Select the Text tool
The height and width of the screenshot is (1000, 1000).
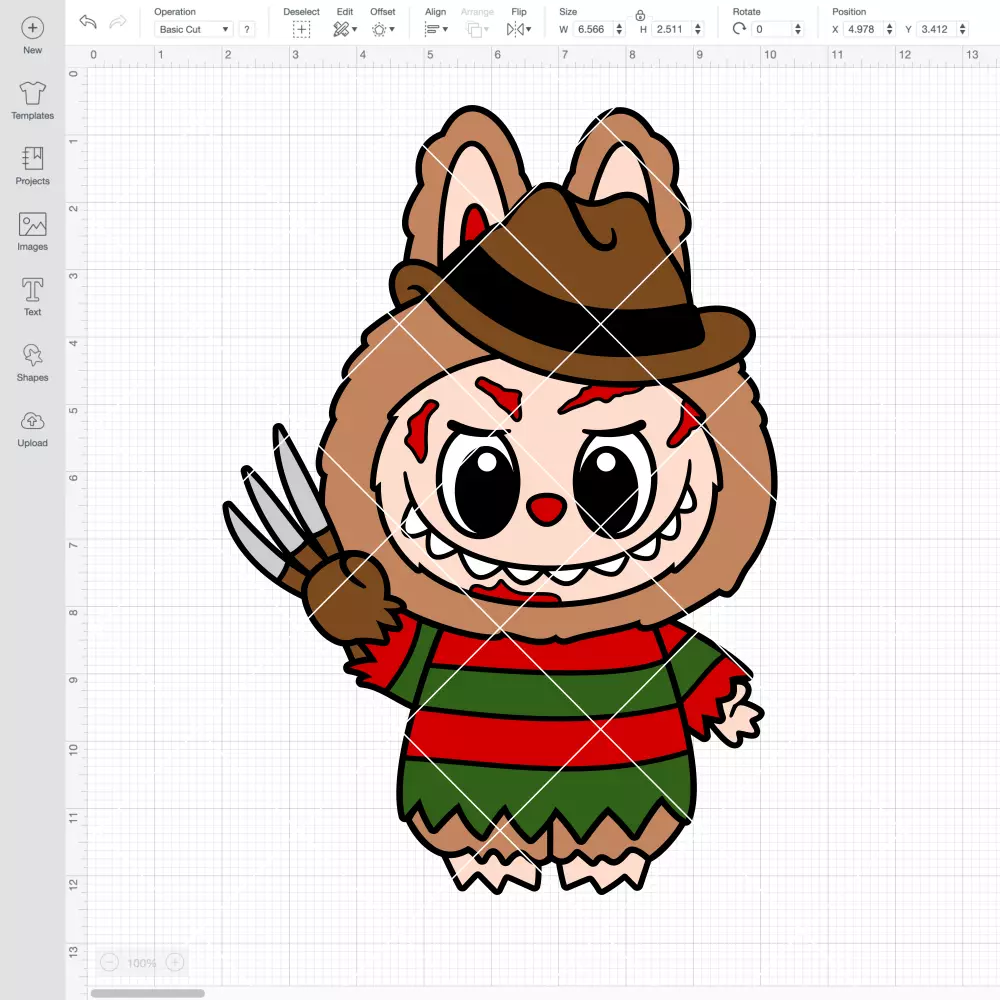click(x=33, y=297)
